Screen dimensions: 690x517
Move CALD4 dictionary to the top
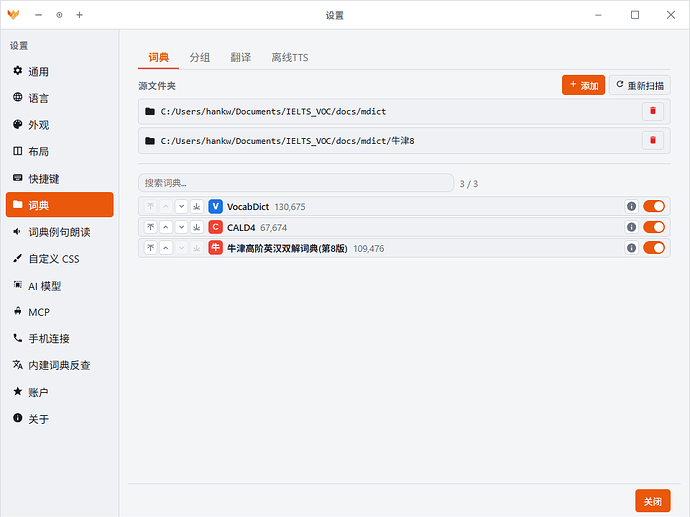tap(150, 227)
